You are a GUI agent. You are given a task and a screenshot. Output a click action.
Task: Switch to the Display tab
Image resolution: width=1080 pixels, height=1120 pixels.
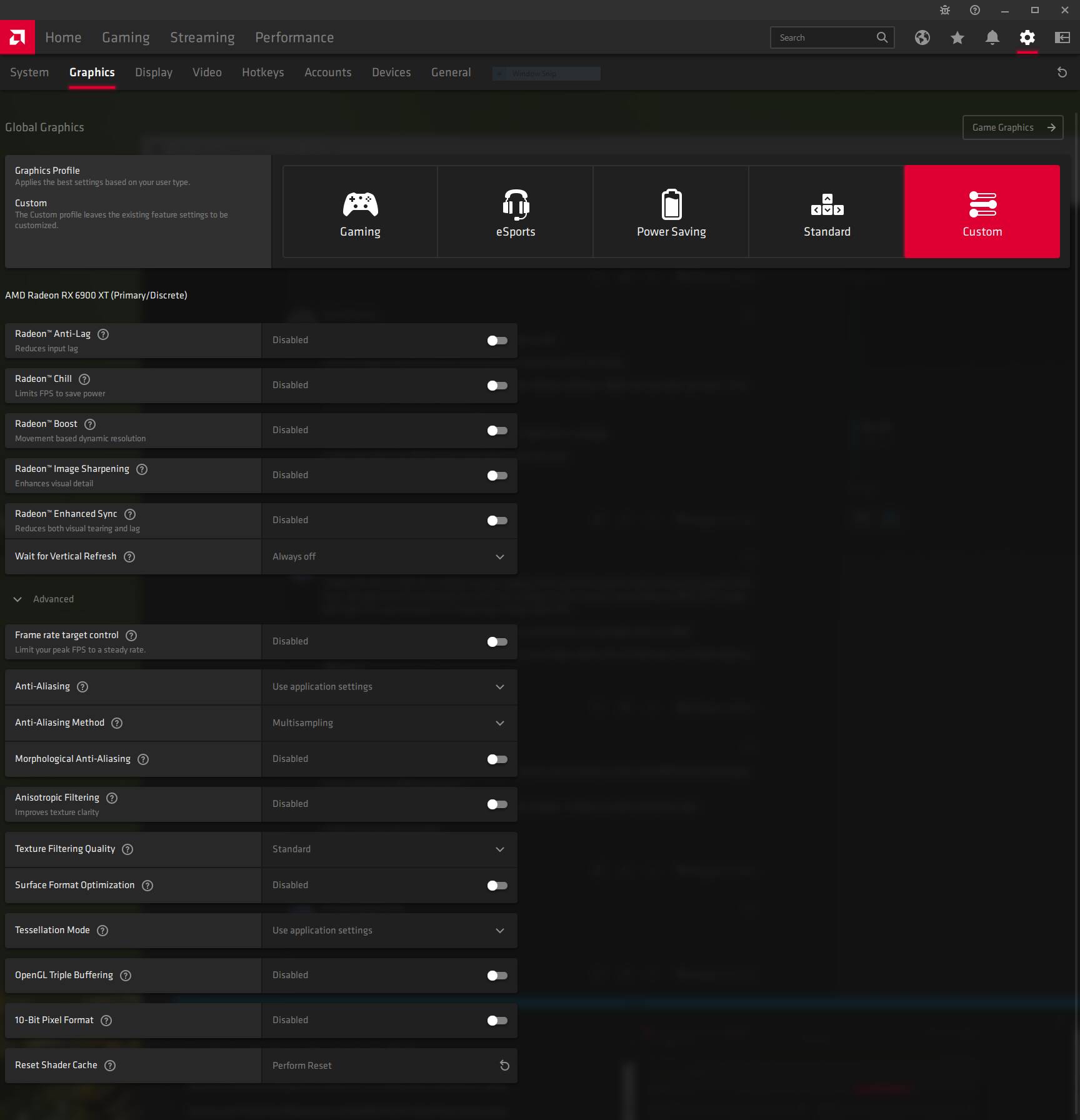(154, 72)
